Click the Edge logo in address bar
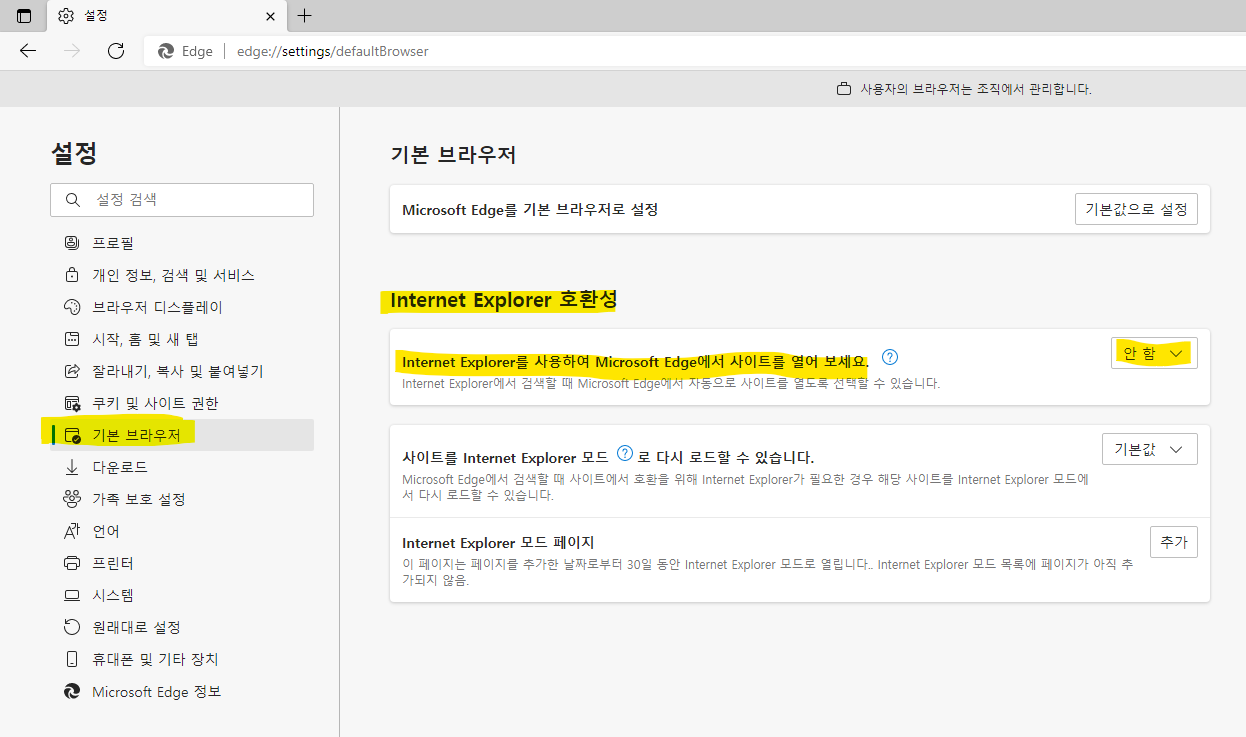The height and width of the screenshot is (737, 1246). point(166,51)
